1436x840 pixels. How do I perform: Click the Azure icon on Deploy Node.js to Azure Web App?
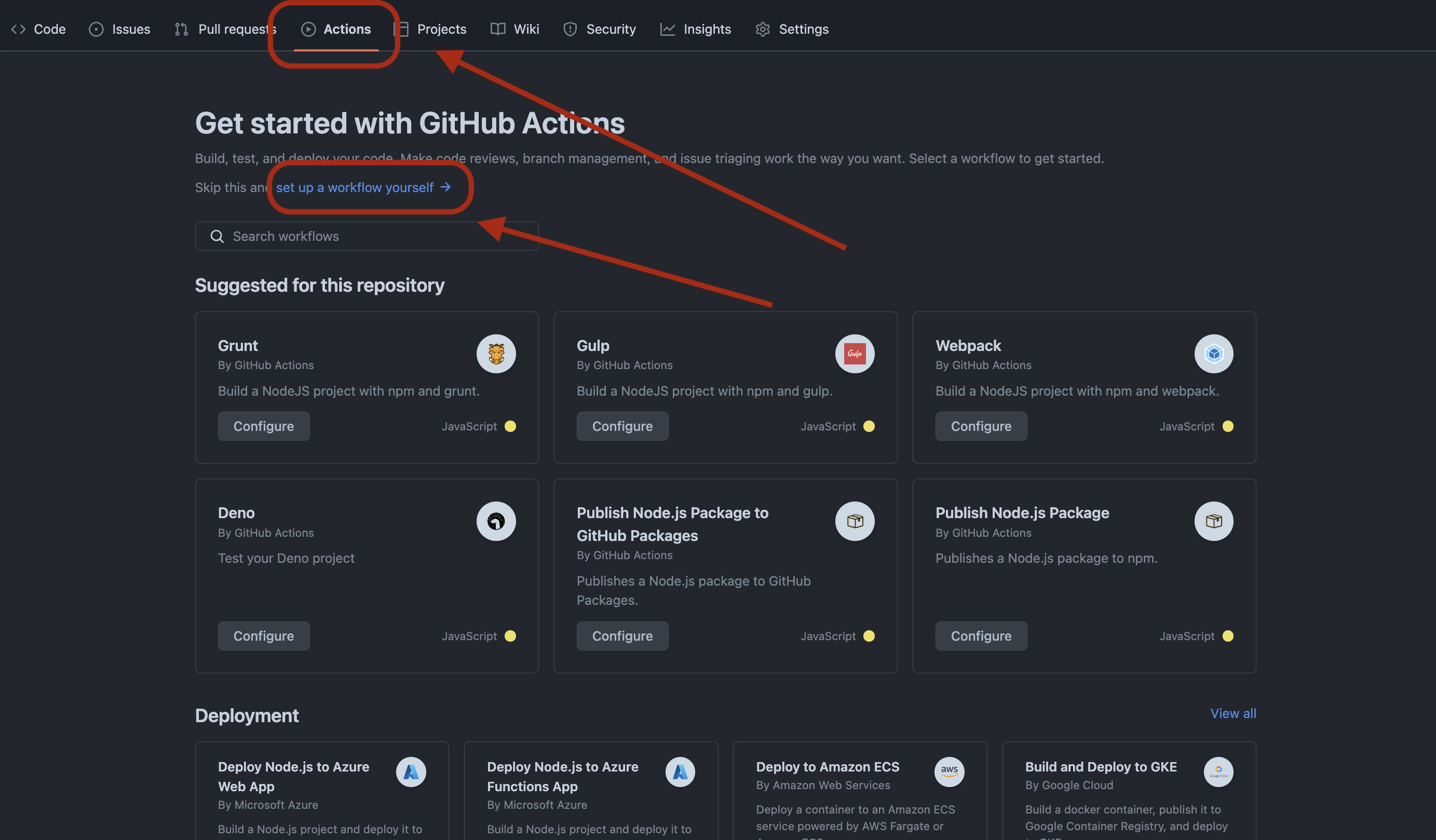[x=411, y=771]
